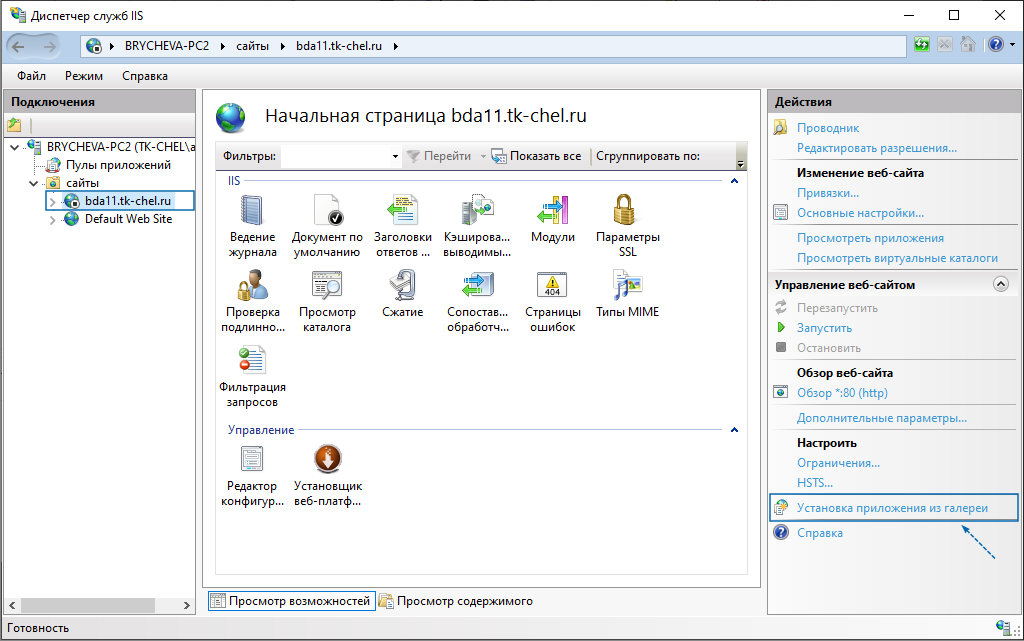1024x641 pixels.
Task: Open the Ведение журнала logging feature
Action: pos(252,226)
